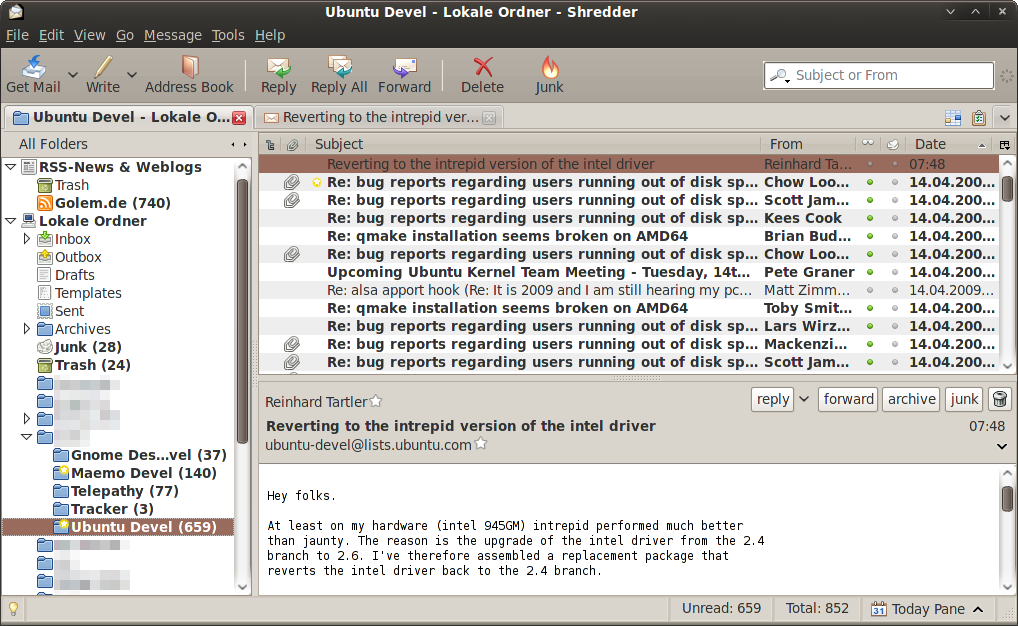Open the Address Book
Image resolution: width=1018 pixels, height=626 pixels.
click(189, 75)
